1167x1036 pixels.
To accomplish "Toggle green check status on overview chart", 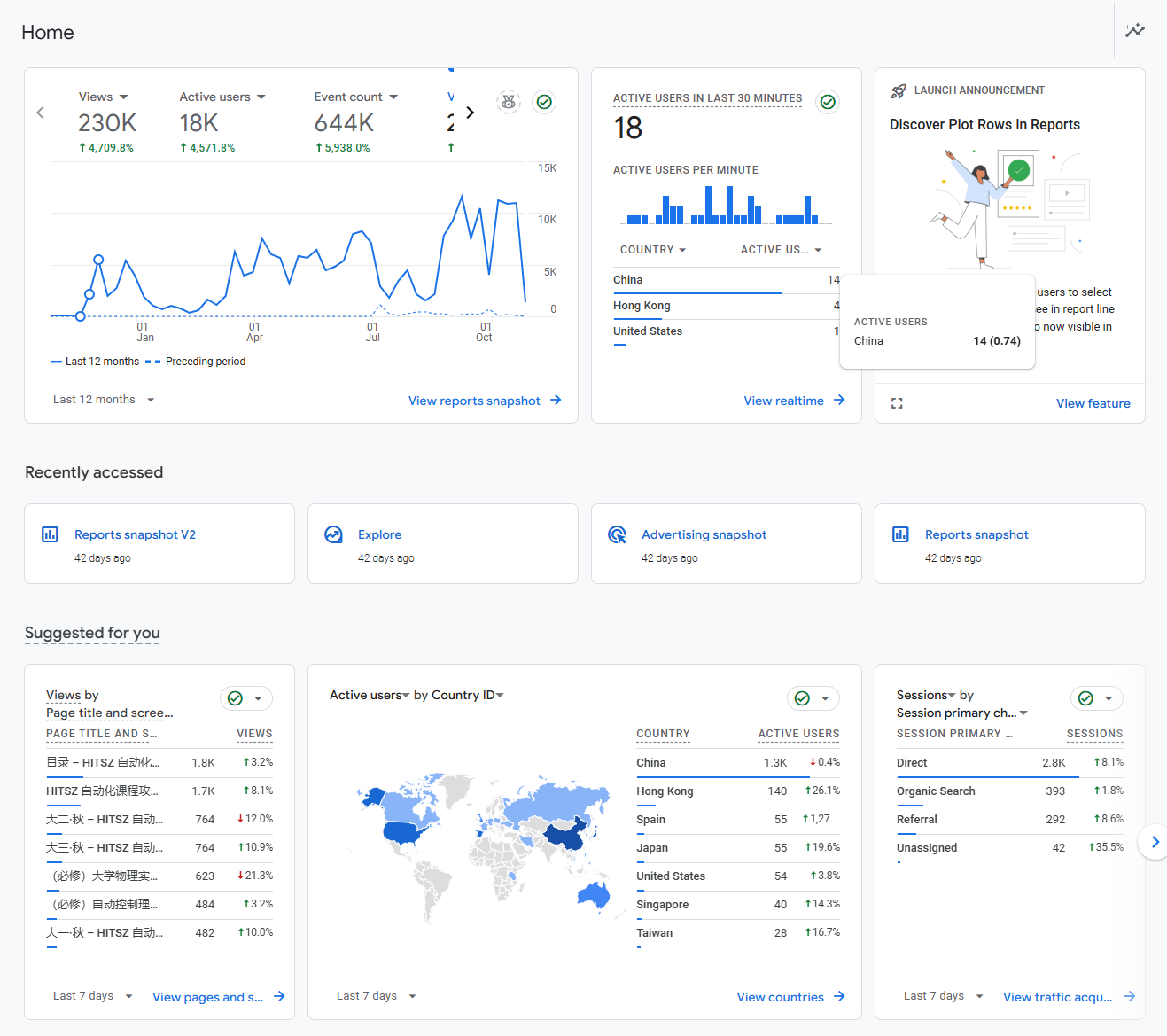I will tap(544, 102).
